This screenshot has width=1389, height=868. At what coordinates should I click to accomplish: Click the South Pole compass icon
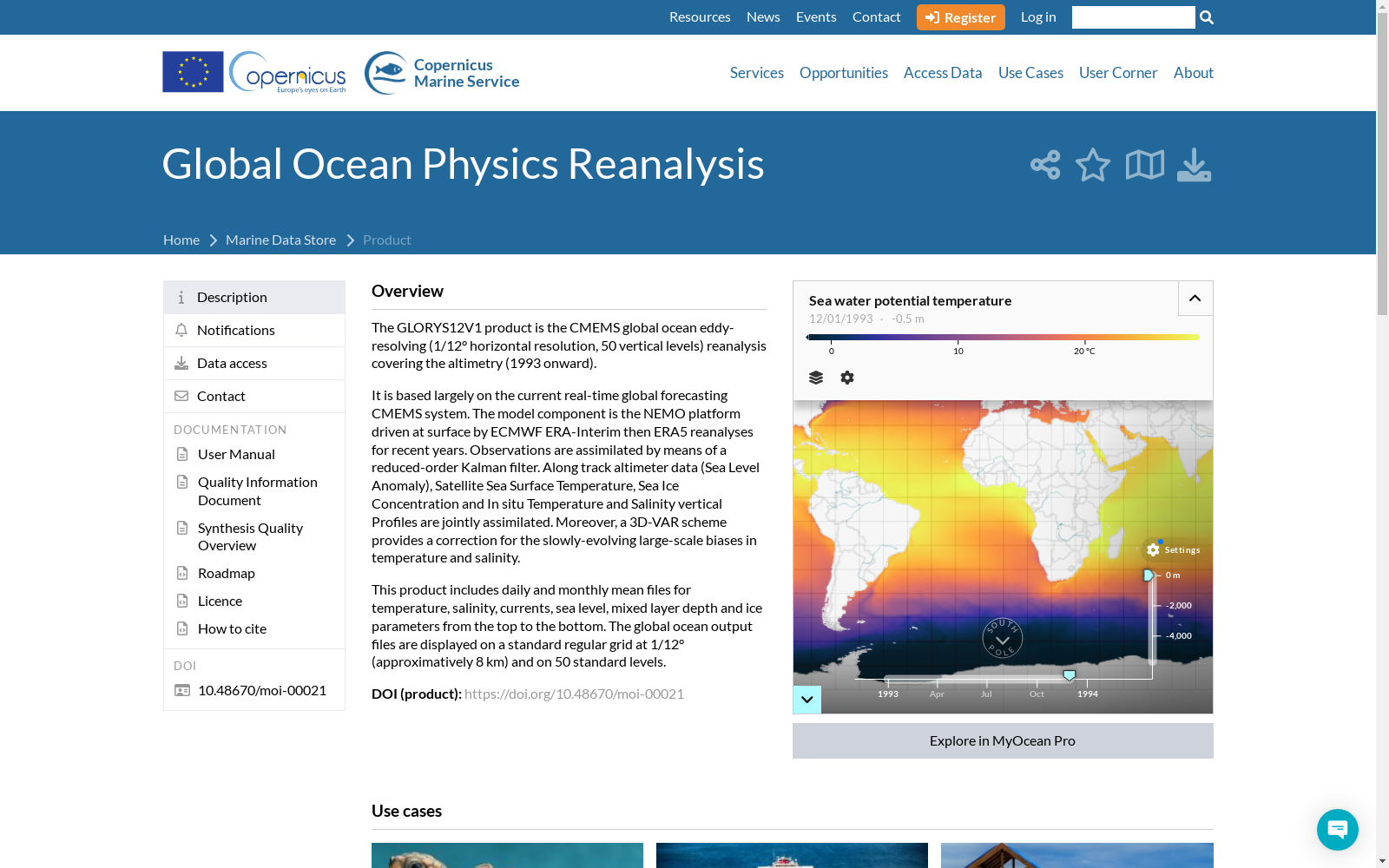pyautogui.click(x=1003, y=638)
